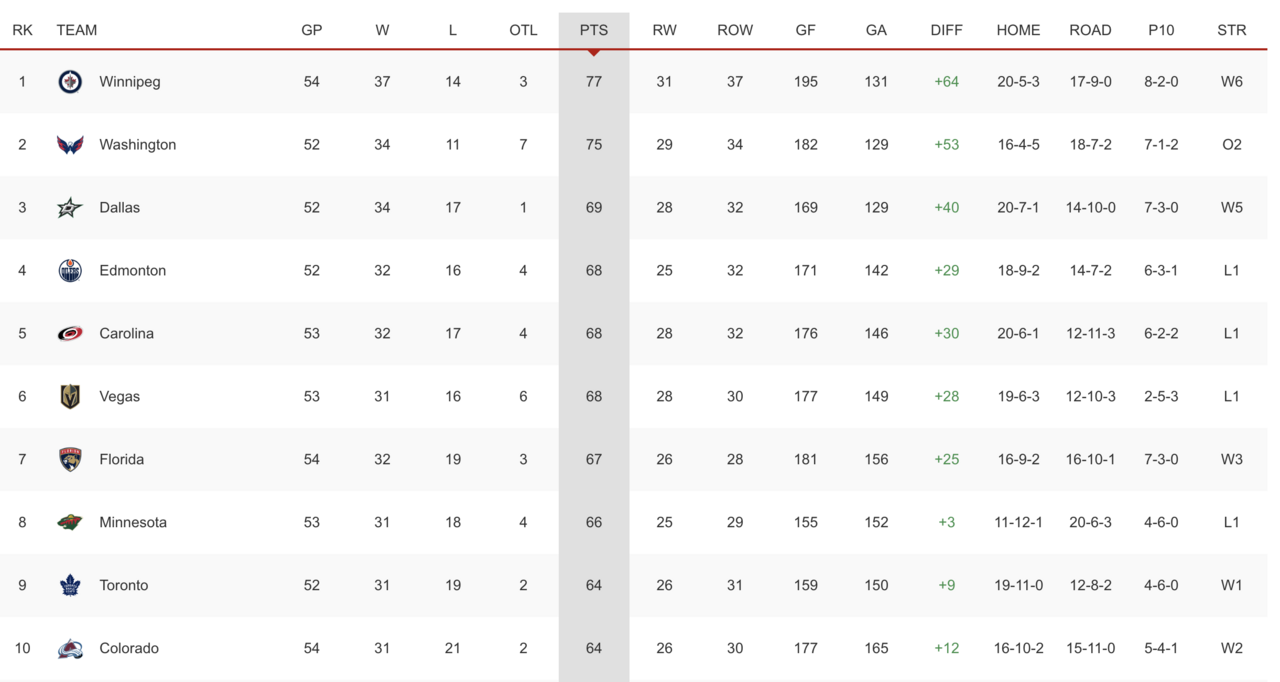Click the red sort arrow under PTS
The image size is (1280, 682).
594,52
